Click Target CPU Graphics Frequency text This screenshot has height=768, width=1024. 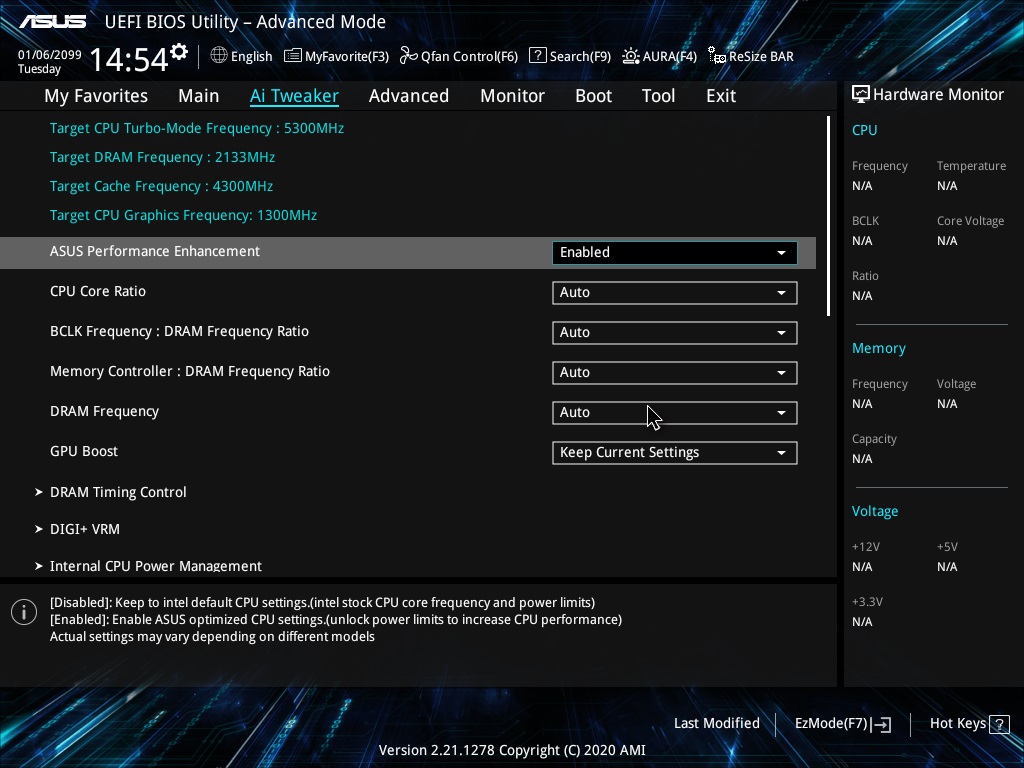coord(184,216)
